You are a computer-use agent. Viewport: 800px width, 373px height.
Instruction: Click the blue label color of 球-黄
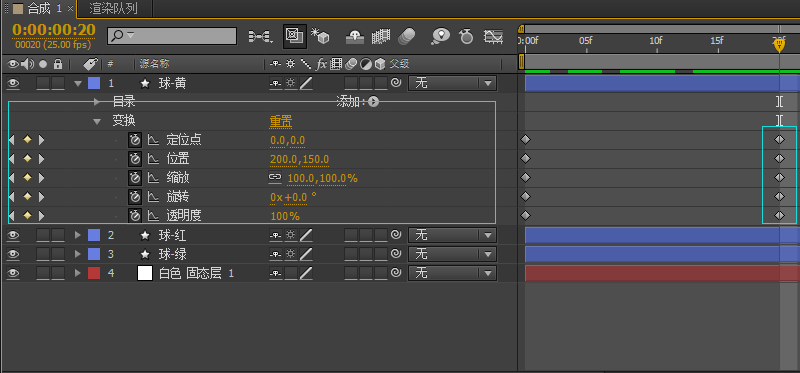click(94, 83)
